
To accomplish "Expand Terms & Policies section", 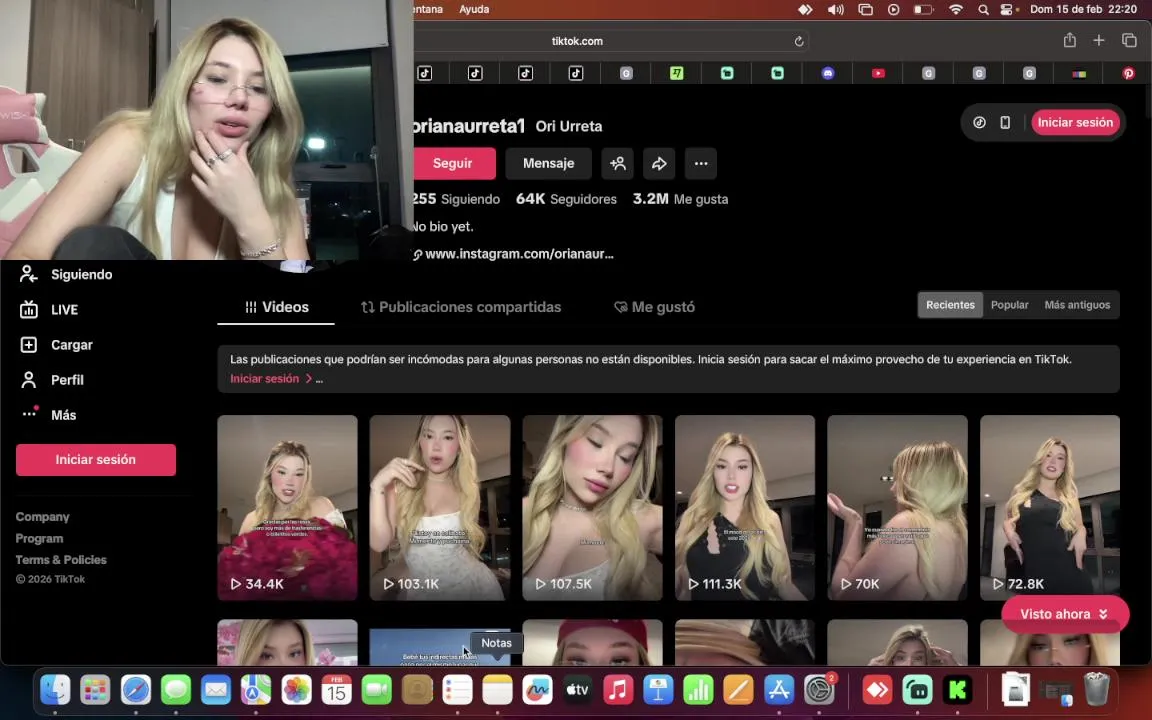I will 61,560.
